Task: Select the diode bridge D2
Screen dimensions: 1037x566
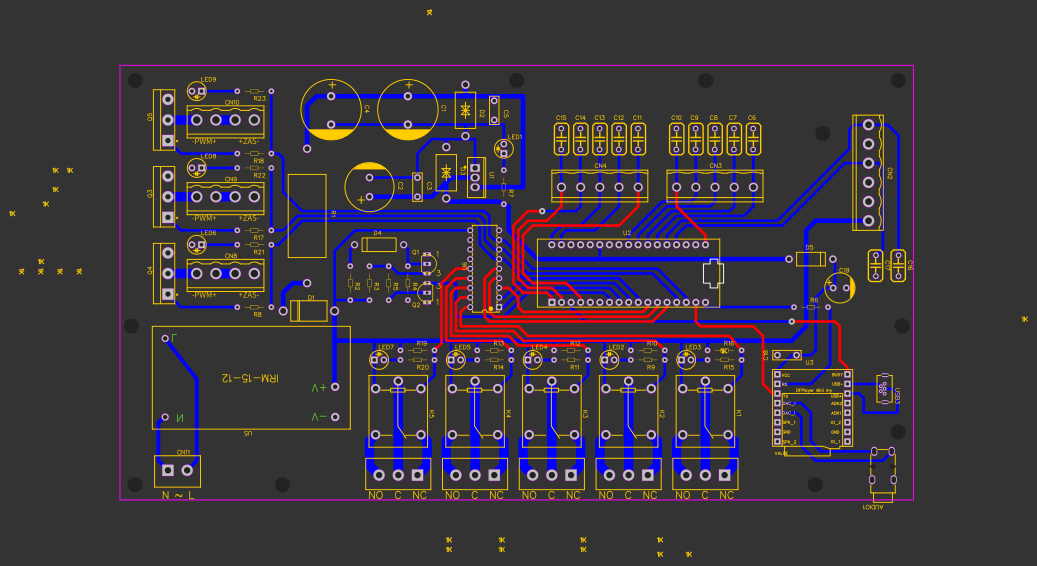Action: 466,110
